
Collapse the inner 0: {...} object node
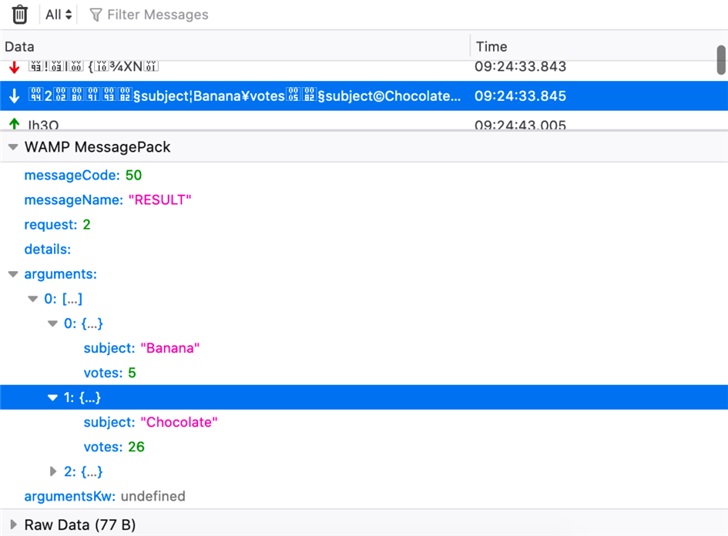pyautogui.click(x=53, y=324)
